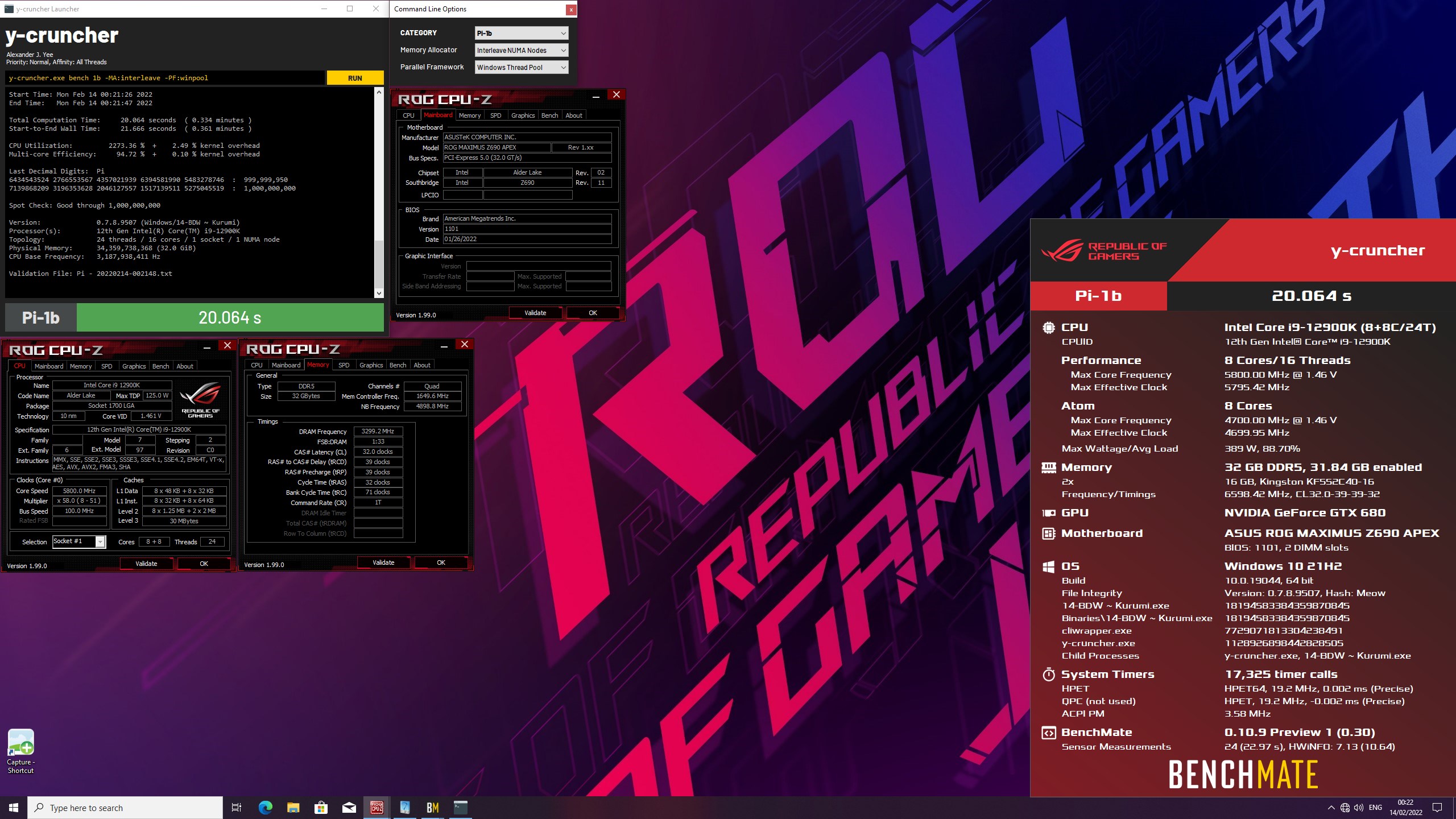
Task: Click Core Speed value 5800.0 MHz
Action: (x=80, y=491)
